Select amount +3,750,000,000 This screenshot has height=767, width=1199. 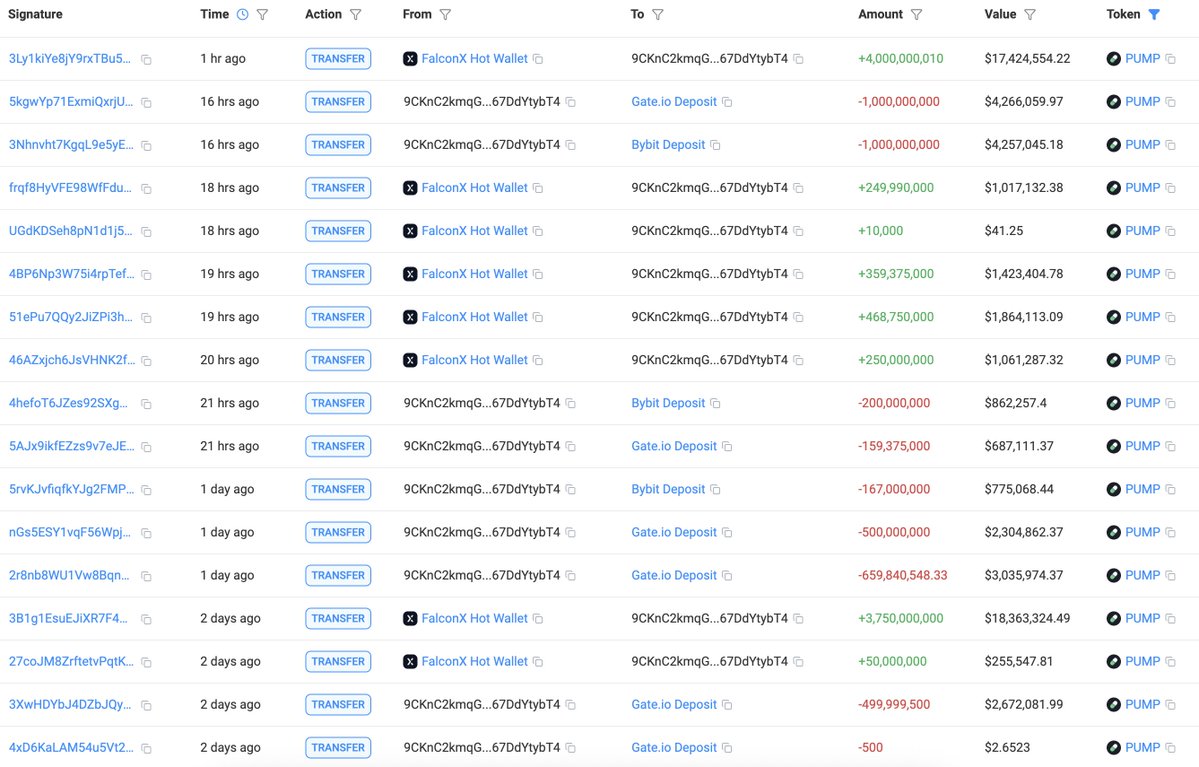(x=900, y=619)
